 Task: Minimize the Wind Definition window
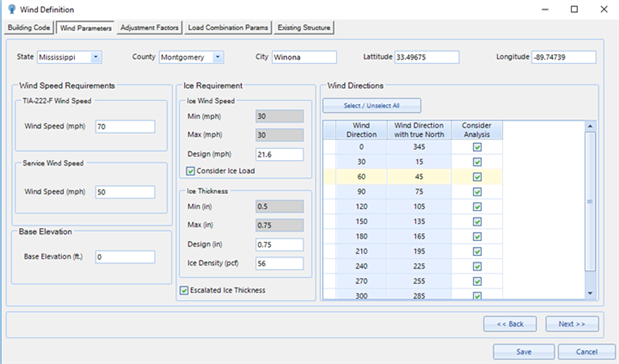coord(545,9)
